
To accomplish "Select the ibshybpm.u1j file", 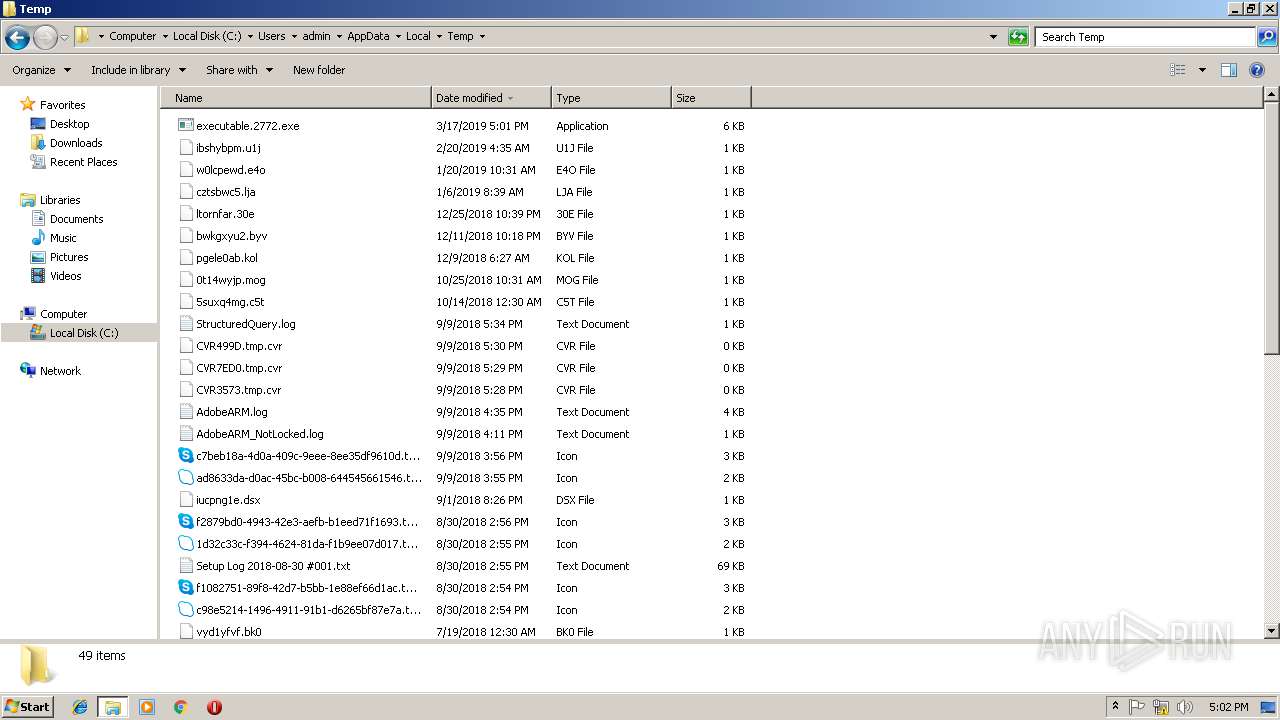I will coord(228,148).
